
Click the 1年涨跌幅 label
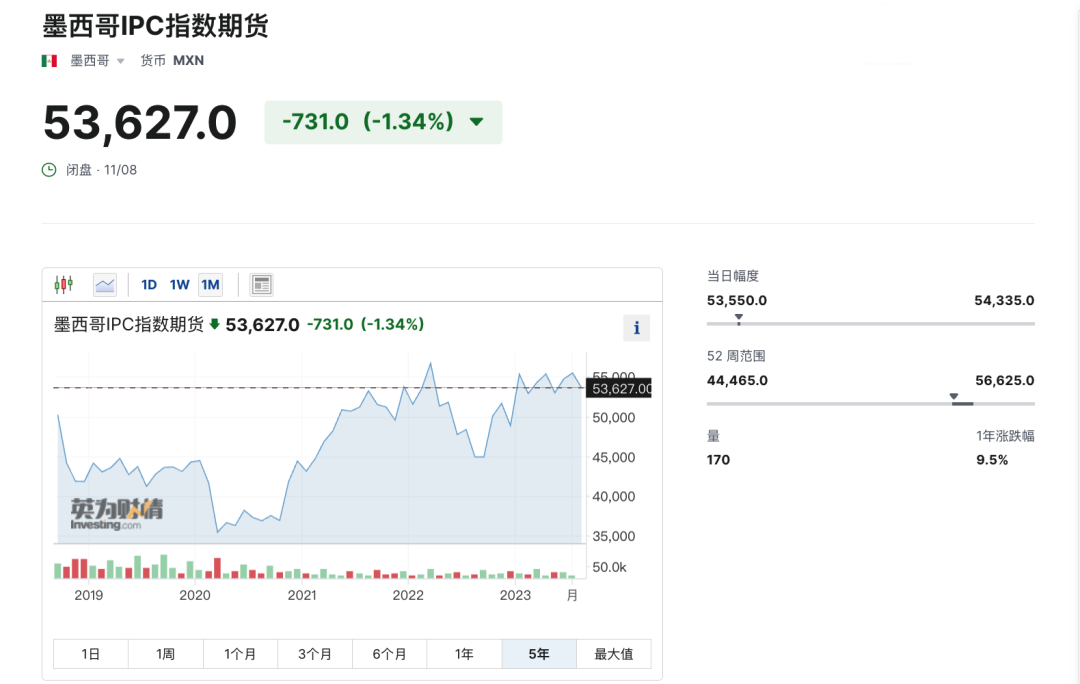pyautogui.click(x=1005, y=435)
